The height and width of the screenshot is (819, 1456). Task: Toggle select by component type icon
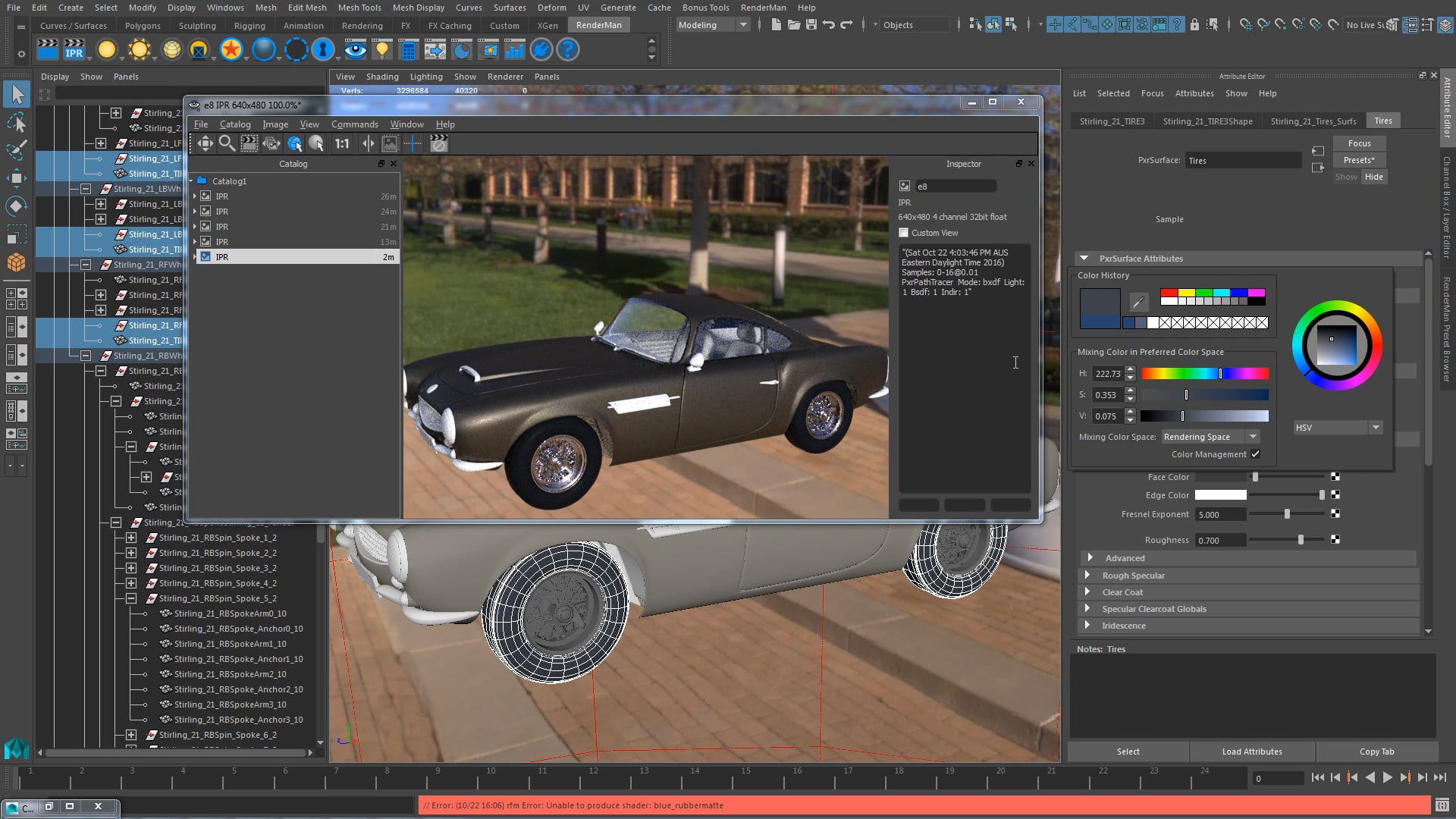click(x=1011, y=25)
